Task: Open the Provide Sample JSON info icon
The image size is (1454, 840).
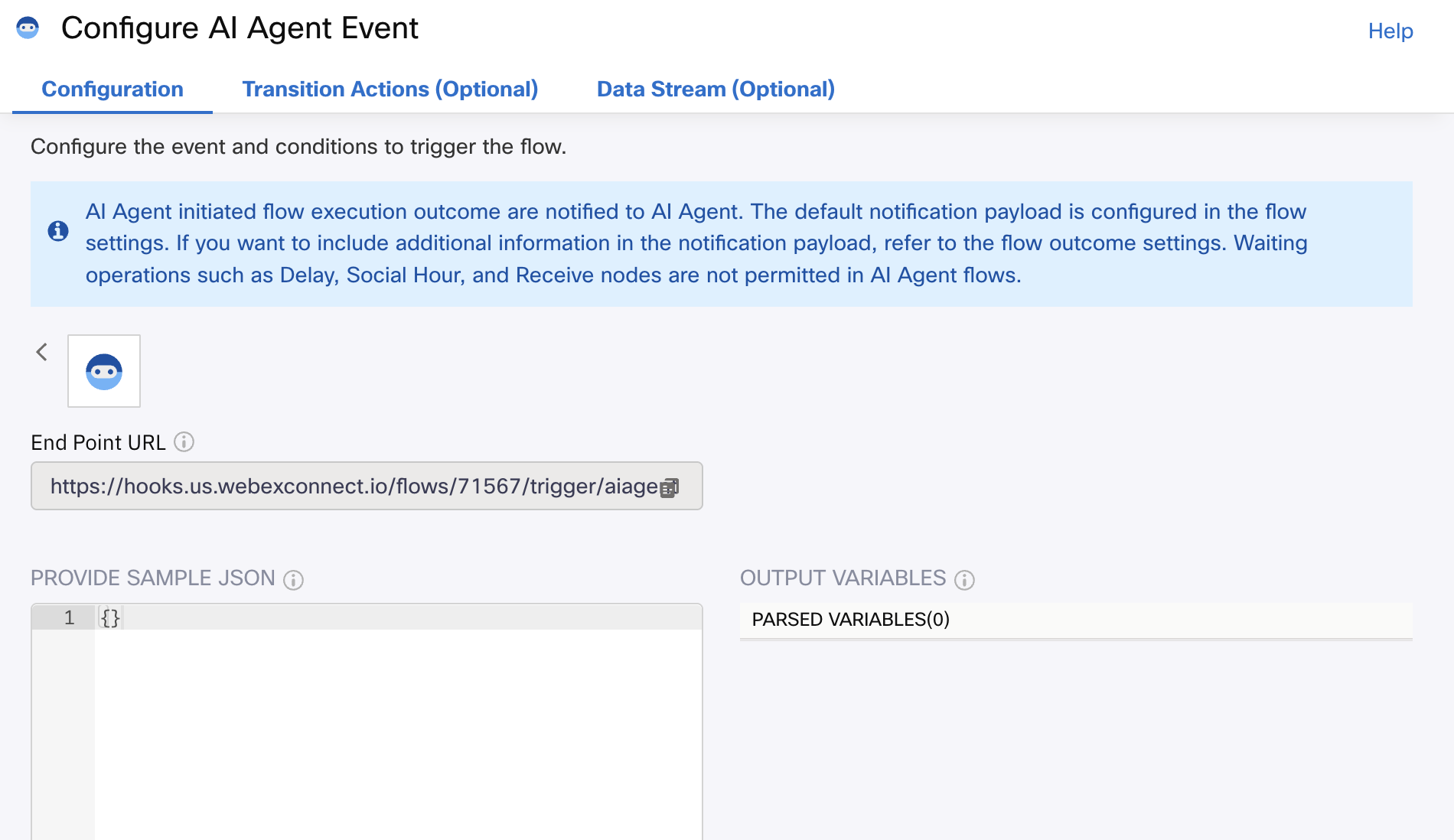Action: (x=294, y=580)
